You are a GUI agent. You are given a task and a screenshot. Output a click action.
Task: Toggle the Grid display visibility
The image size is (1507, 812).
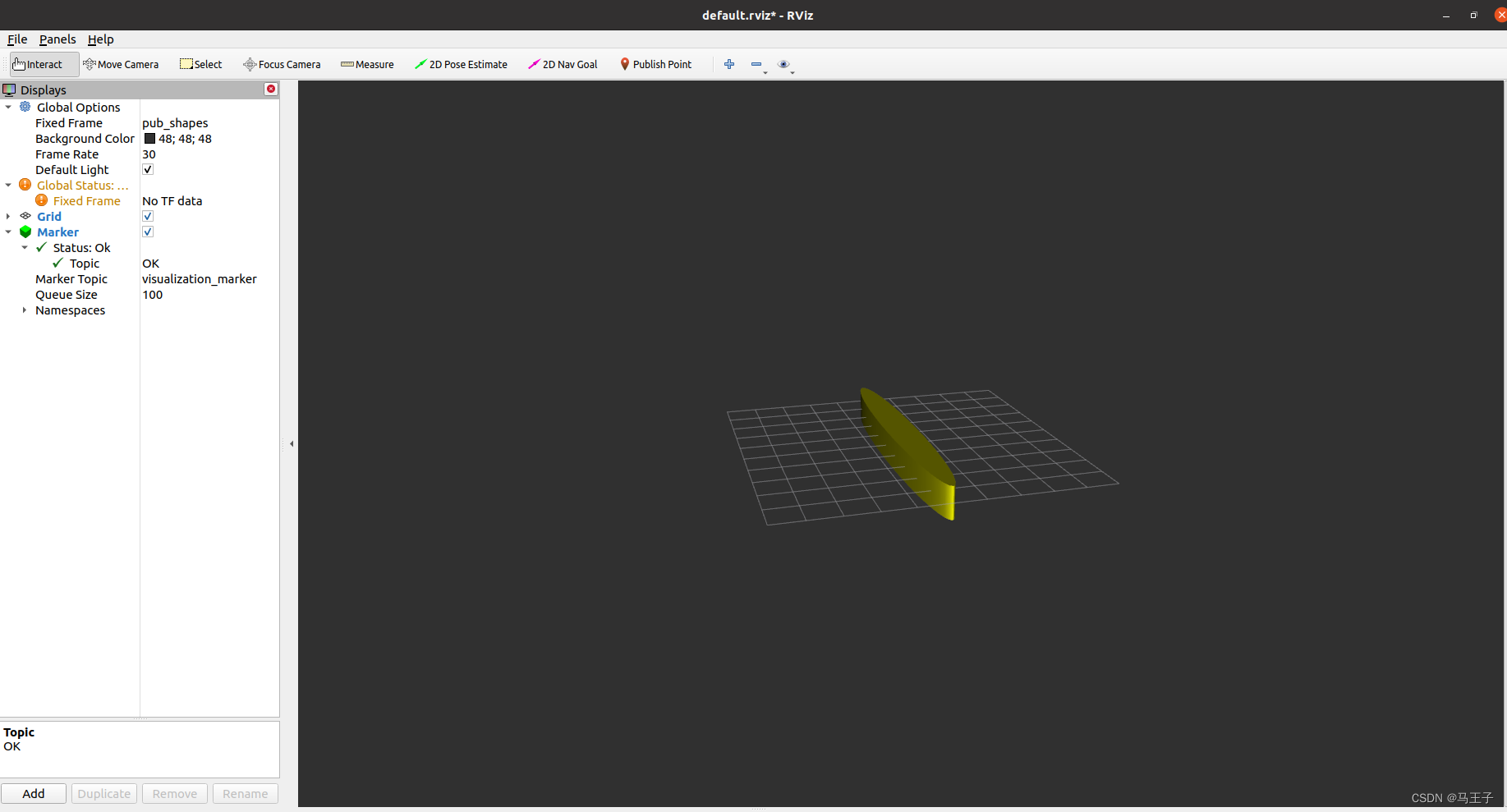(148, 216)
